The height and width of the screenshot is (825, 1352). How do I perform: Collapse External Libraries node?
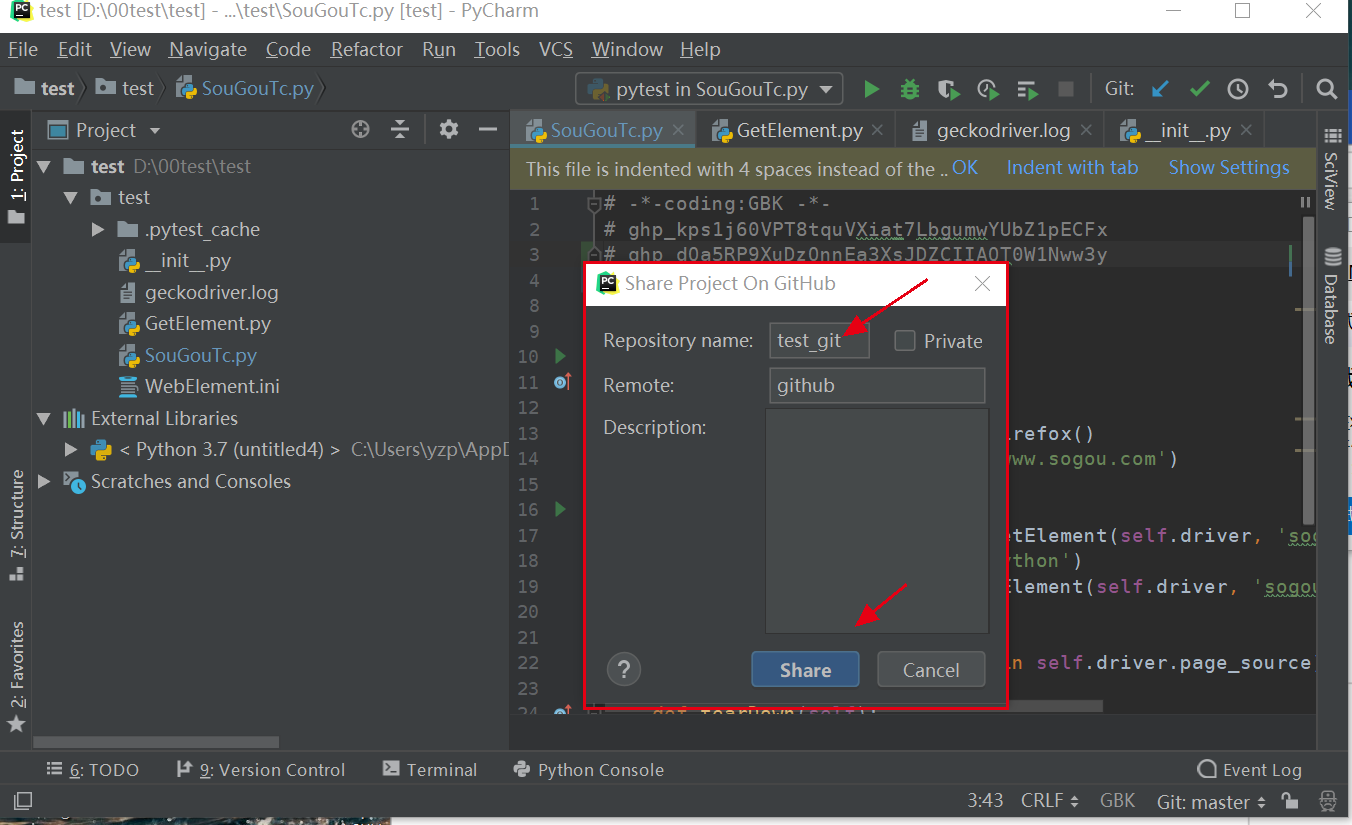[44, 418]
